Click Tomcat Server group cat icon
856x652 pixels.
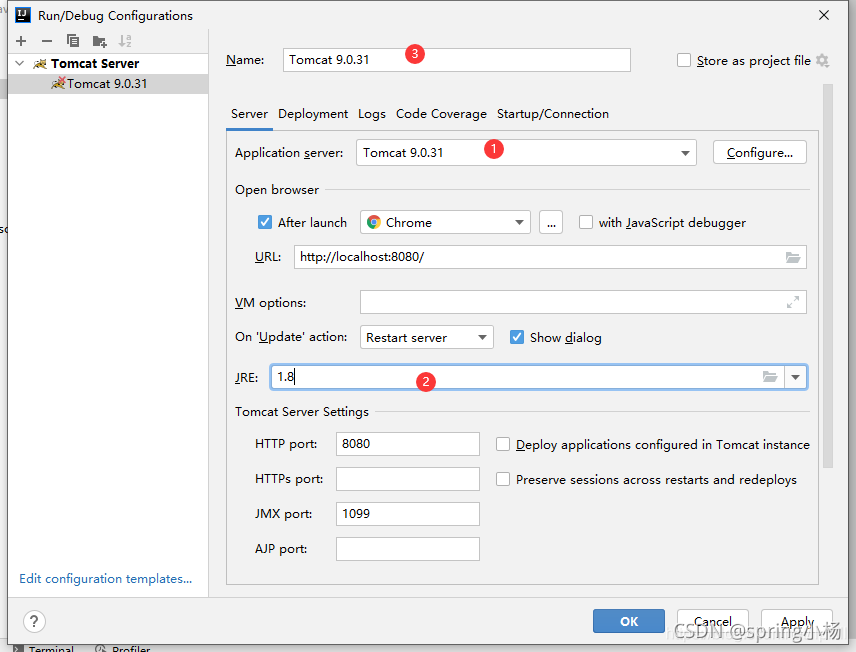(40, 64)
